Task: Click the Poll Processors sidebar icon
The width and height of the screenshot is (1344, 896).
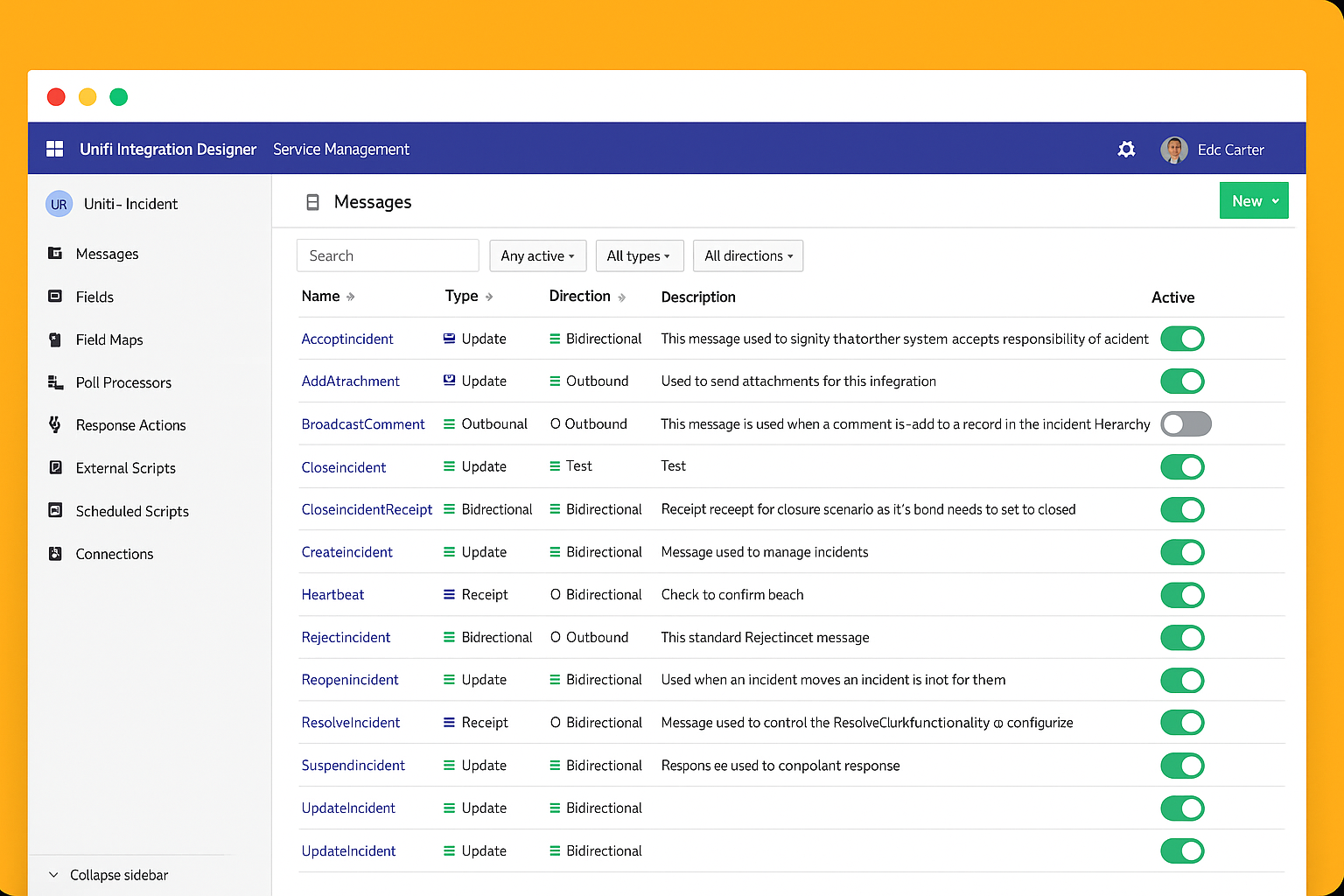Action: 55,382
